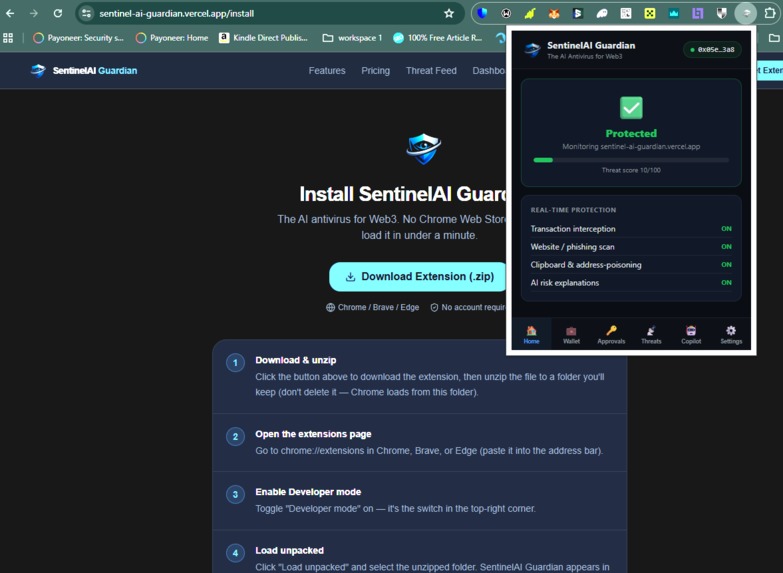783x573 pixels.
Task: Open the white ghost wallet extension
Action: coord(602,13)
